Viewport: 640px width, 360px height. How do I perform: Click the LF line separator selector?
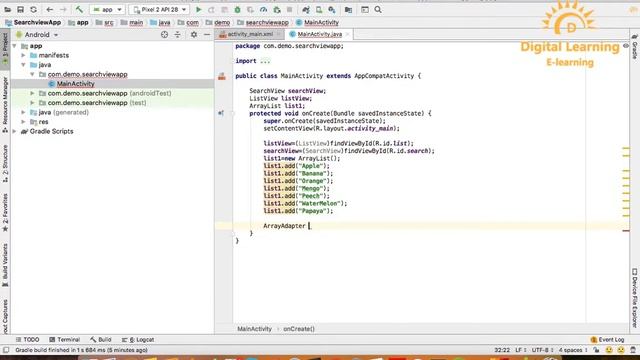click(520, 350)
